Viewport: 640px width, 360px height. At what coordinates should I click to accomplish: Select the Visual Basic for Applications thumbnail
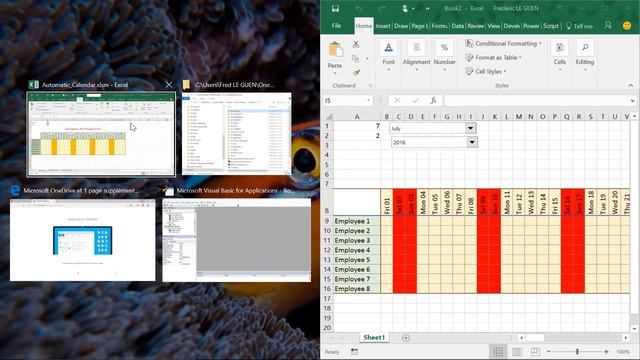(236, 240)
